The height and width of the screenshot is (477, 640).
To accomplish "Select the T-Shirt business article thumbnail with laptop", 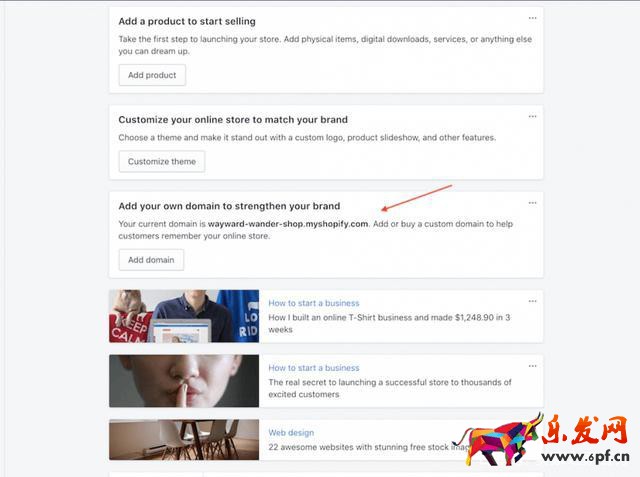I will point(184,316).
